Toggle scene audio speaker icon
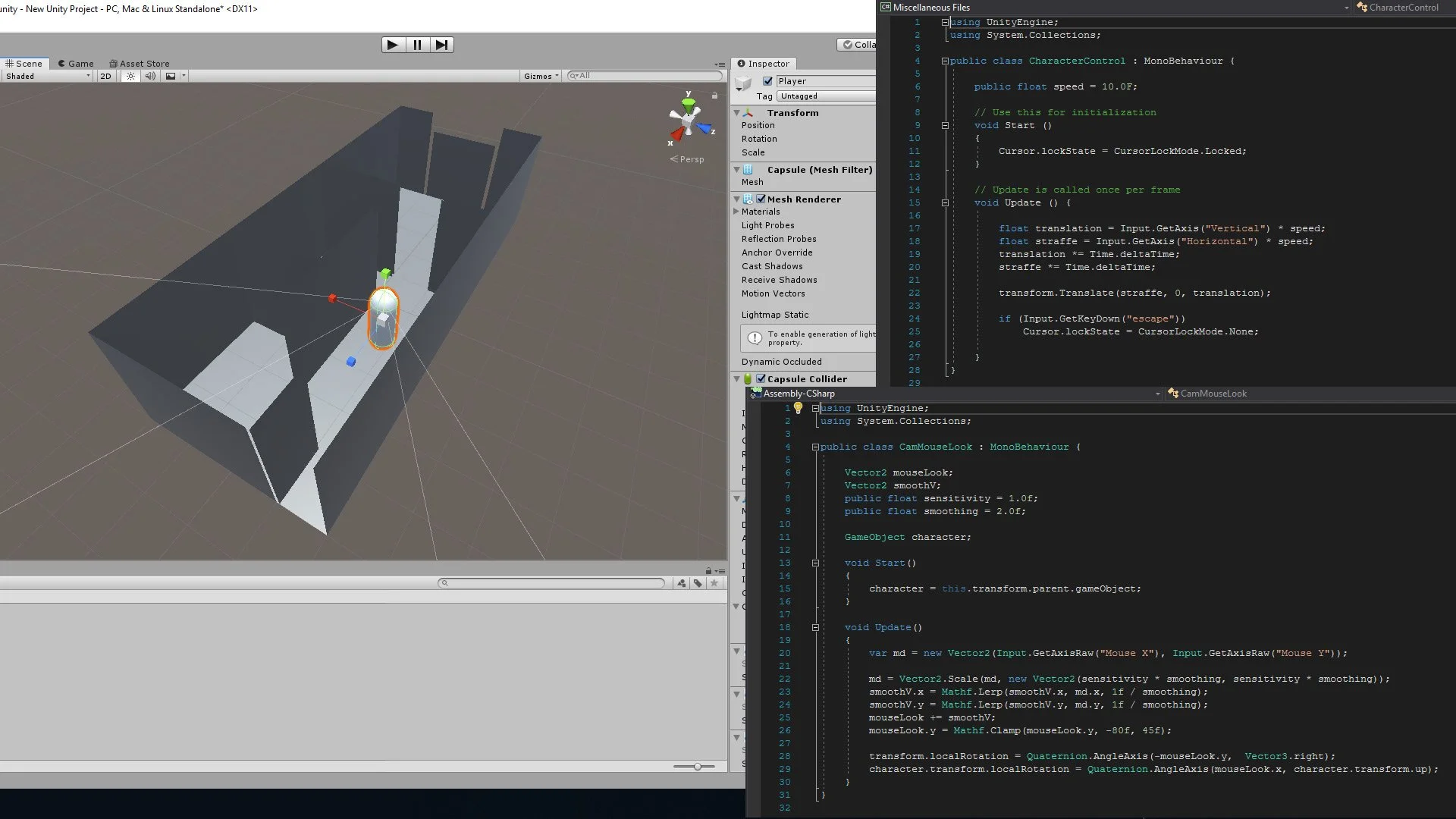The image size is (1456, 819). (150, 76)
